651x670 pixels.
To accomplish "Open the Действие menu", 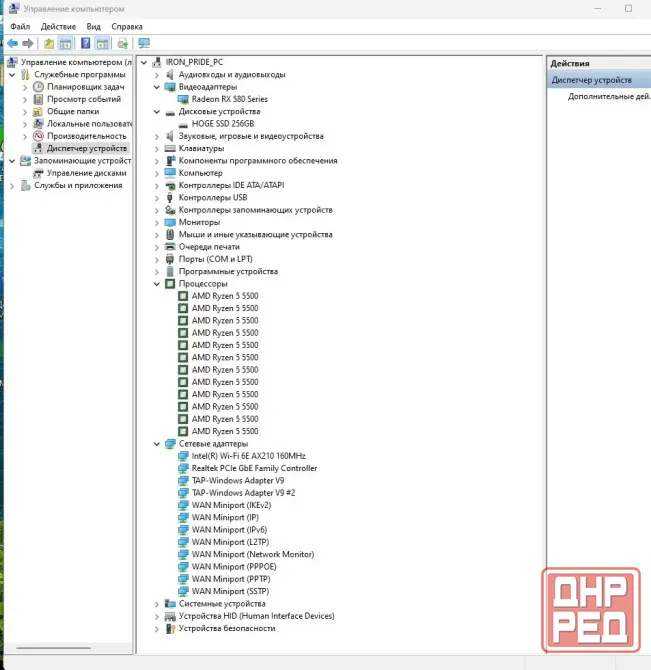I will point(58,26).
